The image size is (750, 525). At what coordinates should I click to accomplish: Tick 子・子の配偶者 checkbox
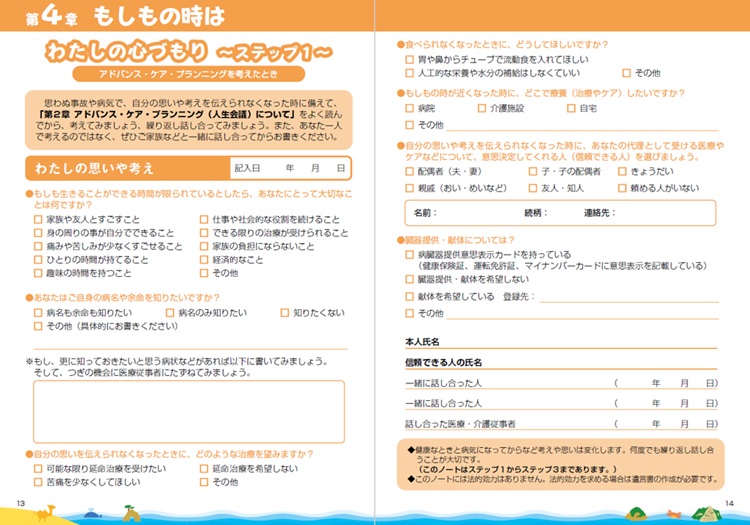[533, 171]
